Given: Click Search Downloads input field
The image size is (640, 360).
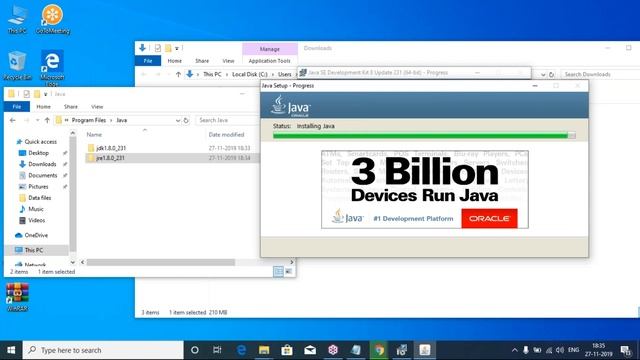Looking at the screenshot, I should click(x=600, y=74).
